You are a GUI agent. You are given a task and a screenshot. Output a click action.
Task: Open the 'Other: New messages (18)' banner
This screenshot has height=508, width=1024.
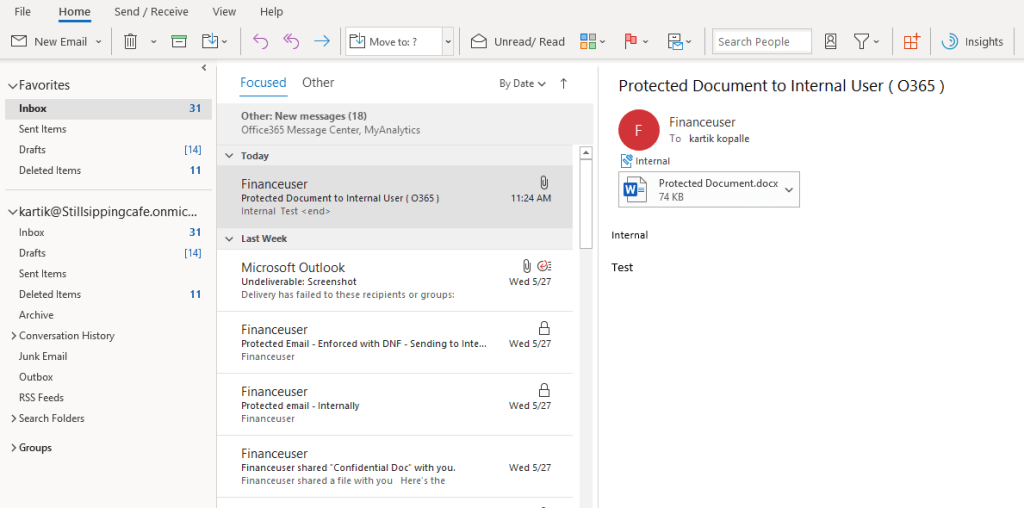click(x=405, y=123)
